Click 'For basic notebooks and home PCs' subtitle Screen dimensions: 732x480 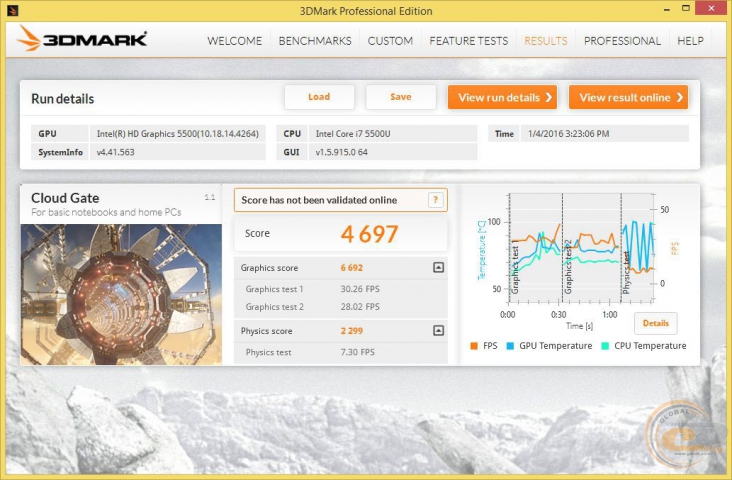coord(106,212)
